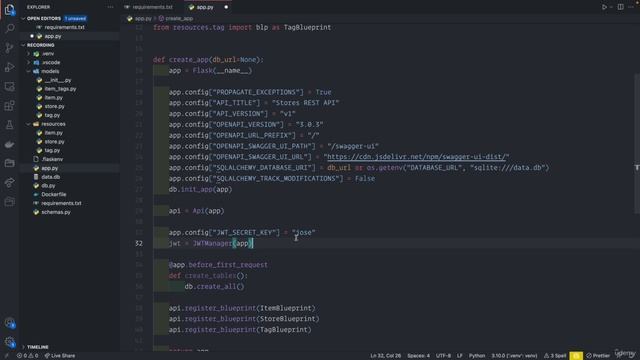Open the Manage gear icon

coord(9,342)
